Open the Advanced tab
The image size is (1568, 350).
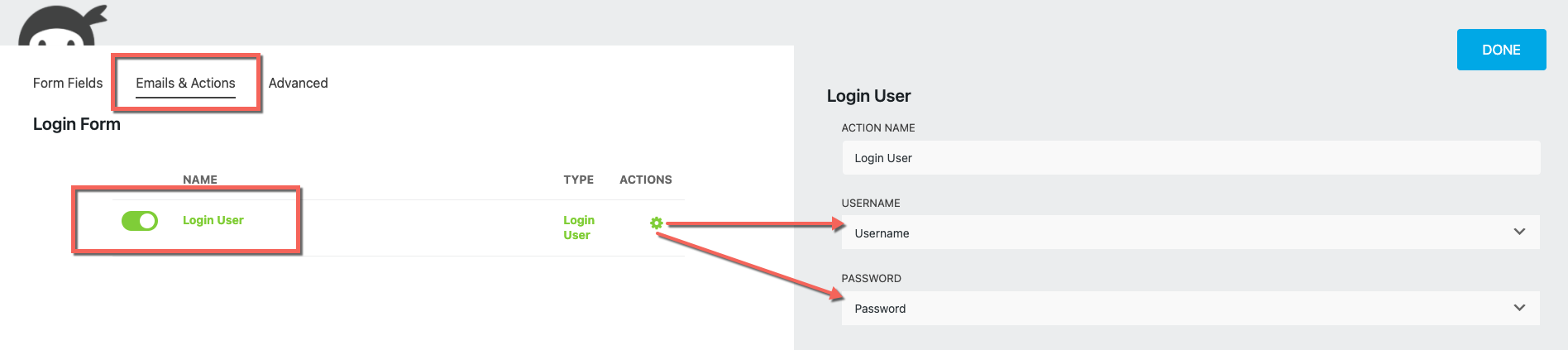click(x=298, y=83)
